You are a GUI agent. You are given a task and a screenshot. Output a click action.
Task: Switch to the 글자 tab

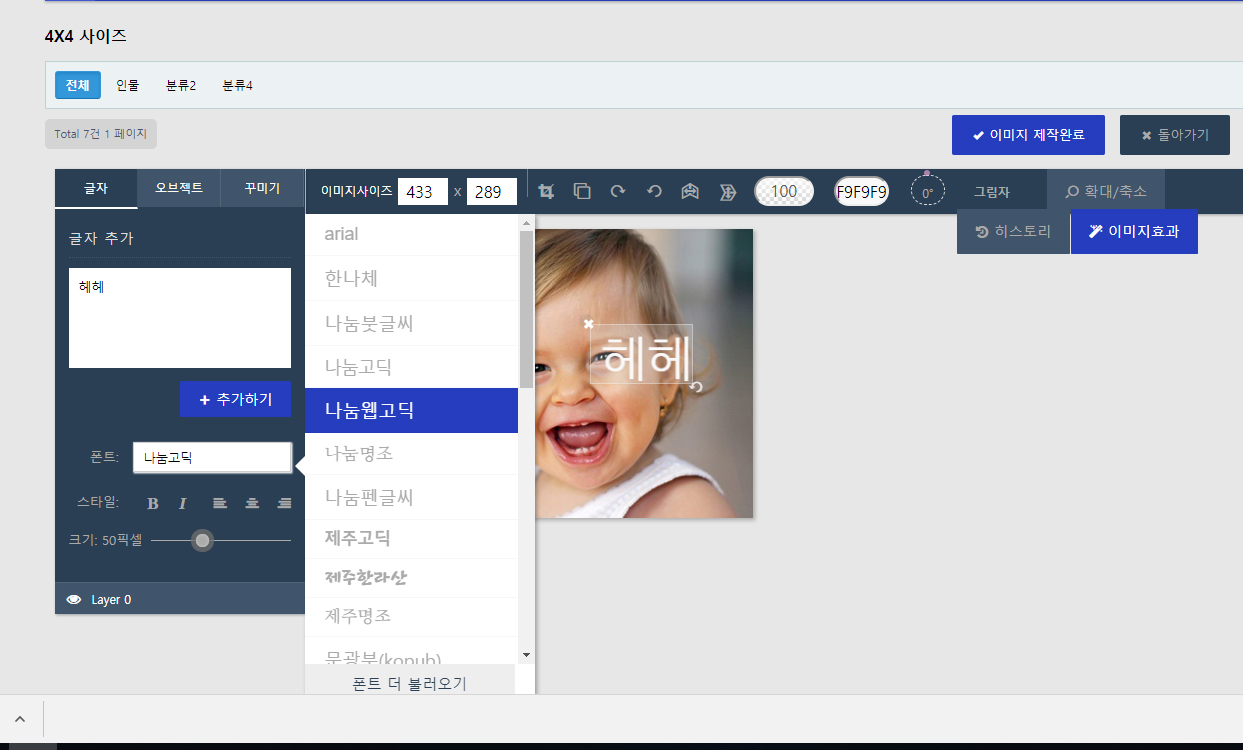[96, 188]
